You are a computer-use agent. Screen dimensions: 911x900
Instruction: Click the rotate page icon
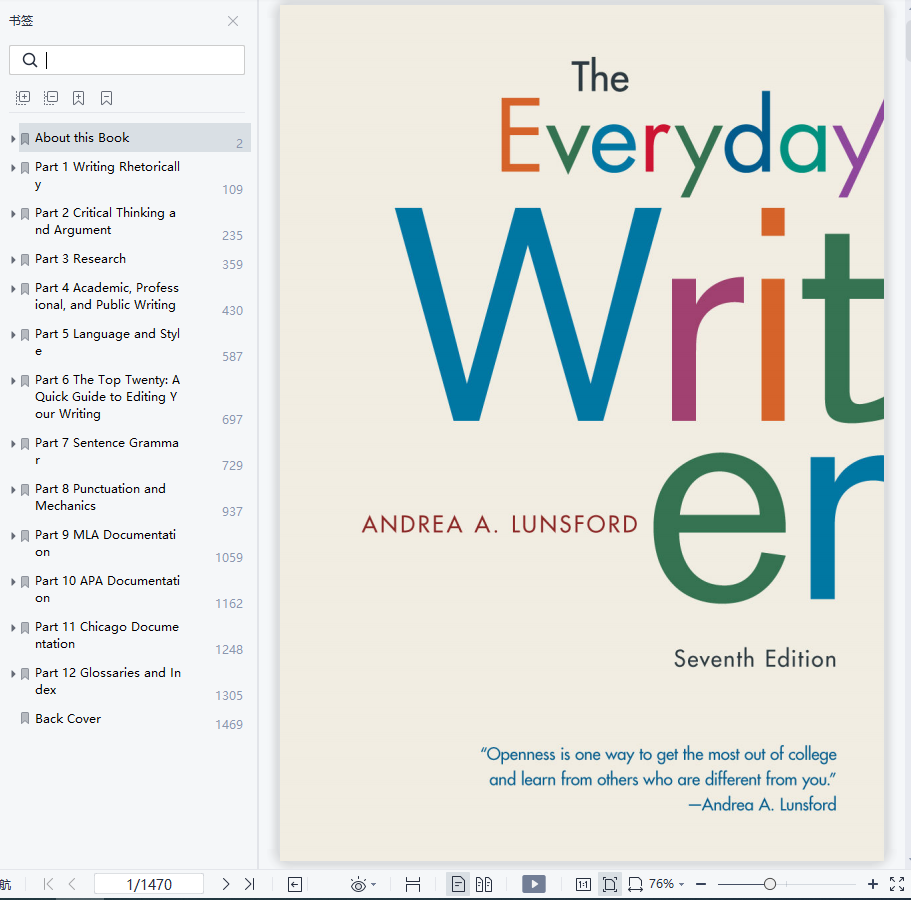pos(636,884)
